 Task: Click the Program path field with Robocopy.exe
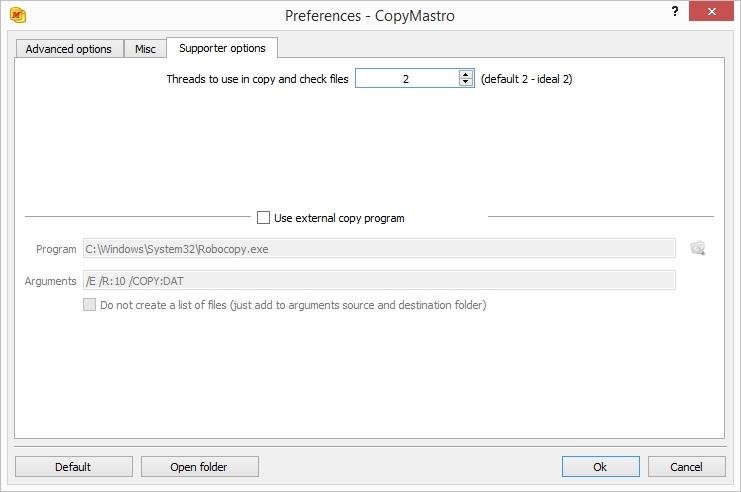pos(379,249)
